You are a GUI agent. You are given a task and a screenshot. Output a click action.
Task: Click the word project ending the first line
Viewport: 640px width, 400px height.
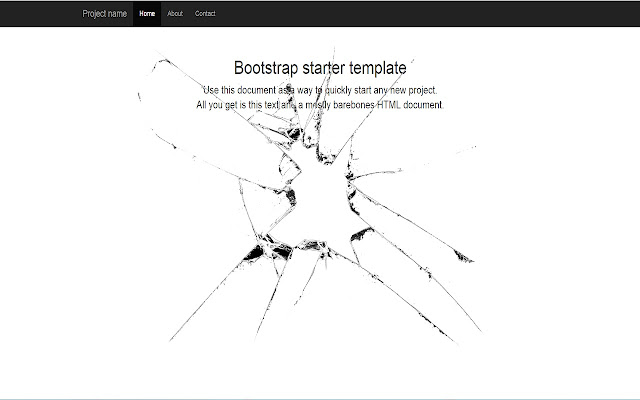point(422,90)
